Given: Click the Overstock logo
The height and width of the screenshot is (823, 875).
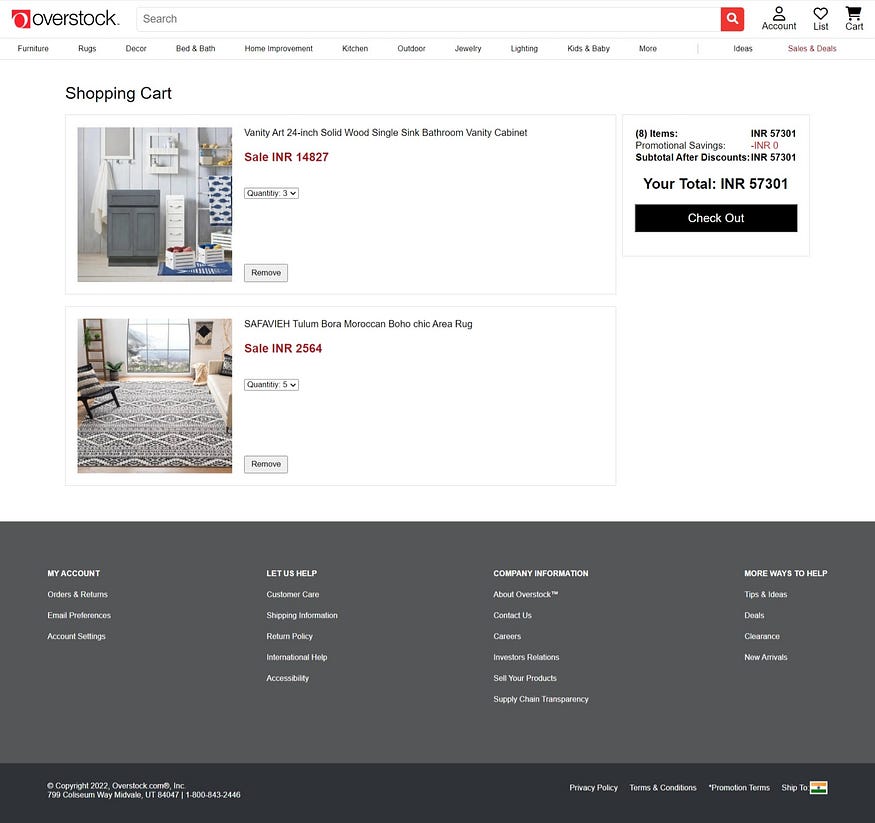Looking at the screenshot, I should pos(64,18).
